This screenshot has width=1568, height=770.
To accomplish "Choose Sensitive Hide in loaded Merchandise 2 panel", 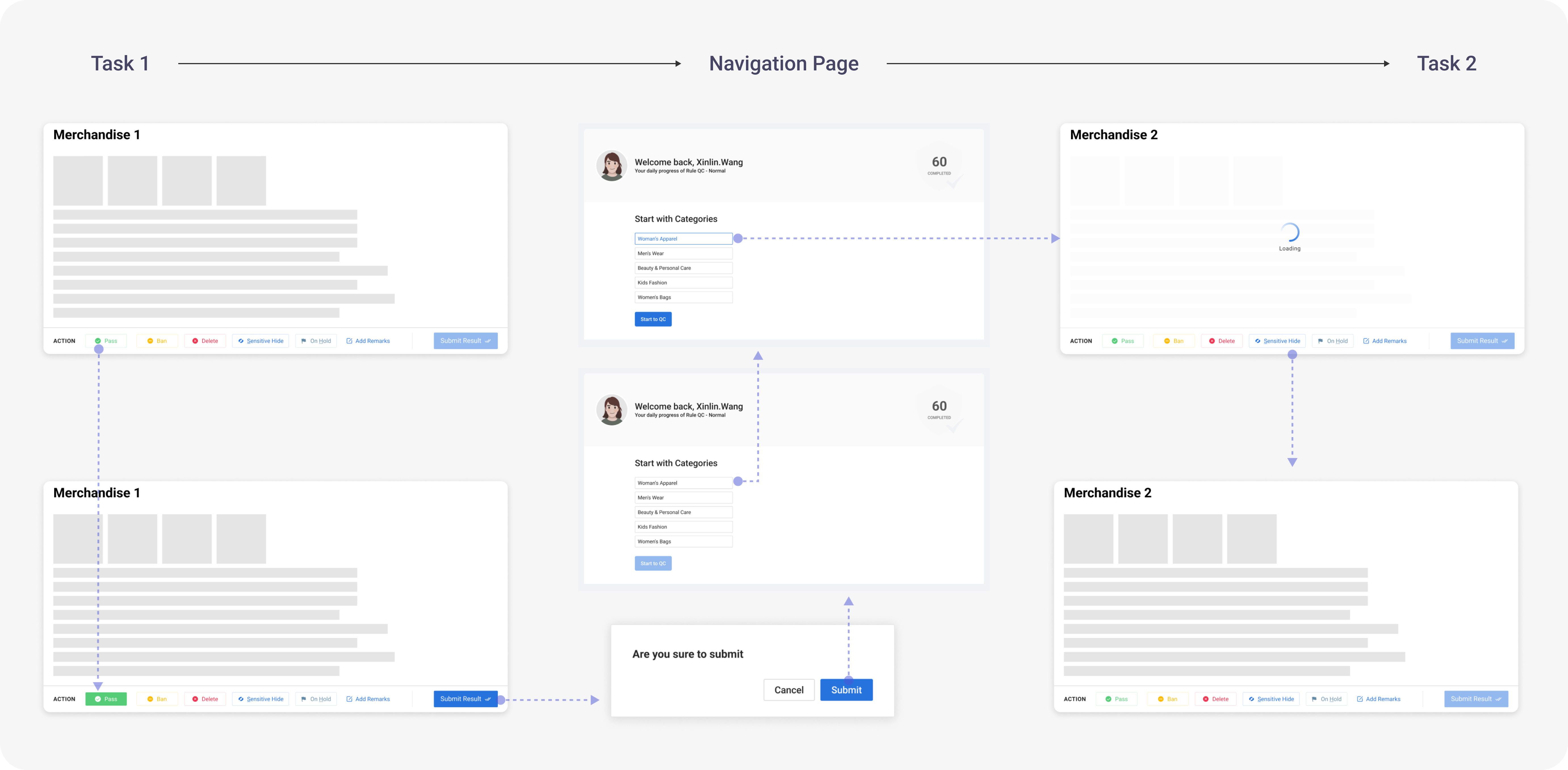I will pos(1272,699).
